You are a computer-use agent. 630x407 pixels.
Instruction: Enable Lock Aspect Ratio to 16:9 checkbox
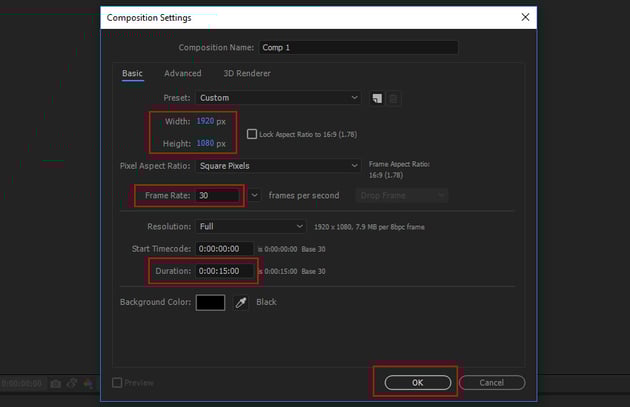(251, 134)
